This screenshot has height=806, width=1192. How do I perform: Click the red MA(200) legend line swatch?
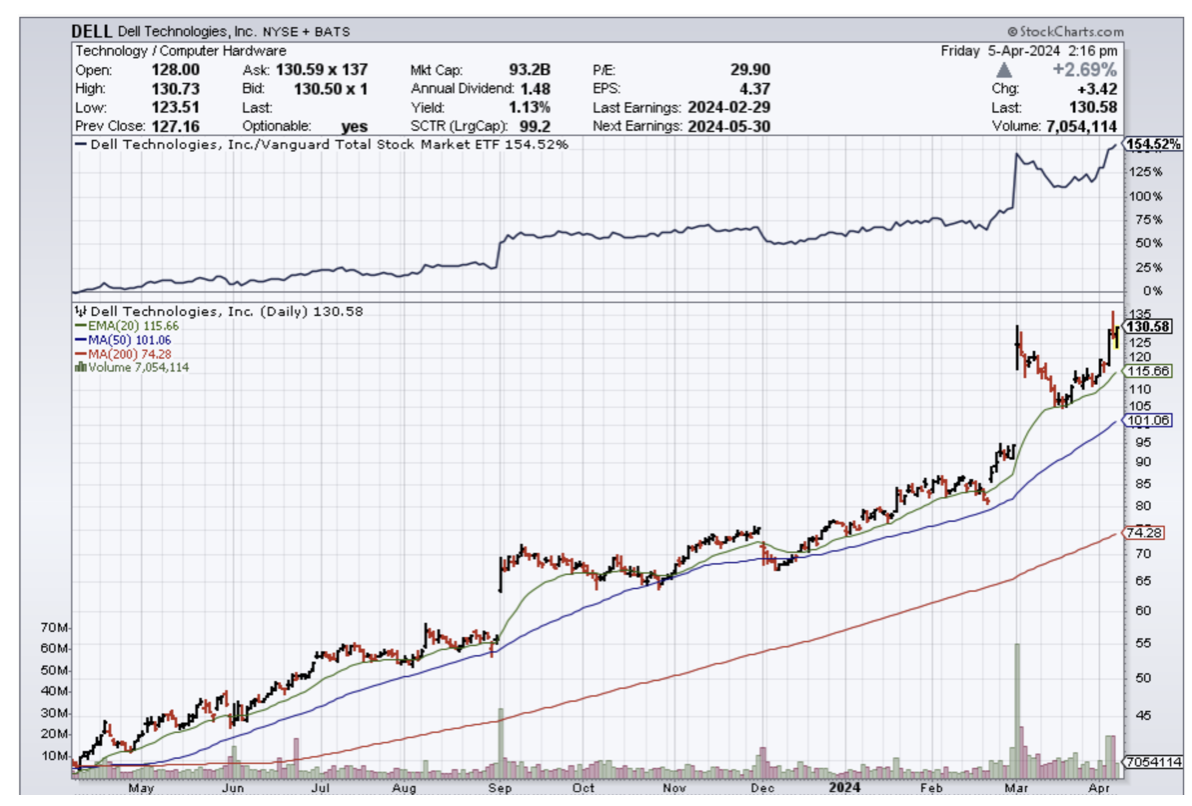coord(80,354)
